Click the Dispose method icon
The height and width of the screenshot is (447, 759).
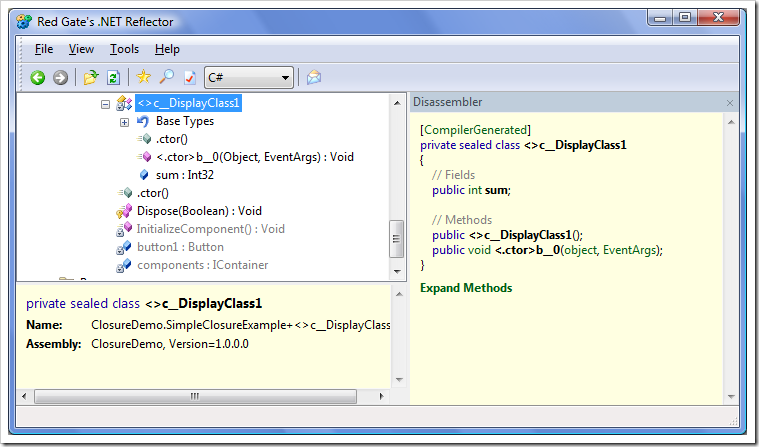[124, 211]
